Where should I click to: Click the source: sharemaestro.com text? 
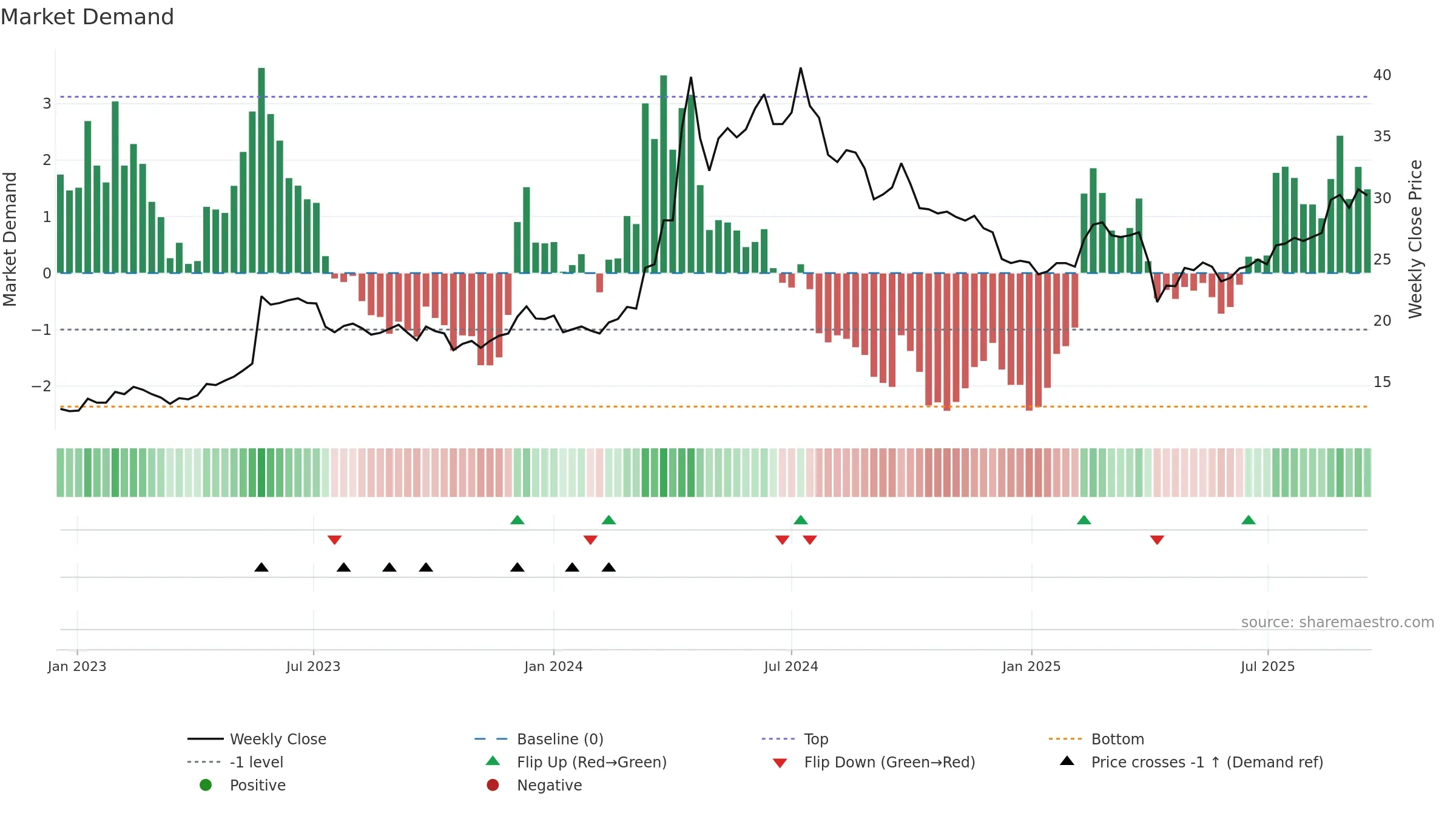[1338, 622]
